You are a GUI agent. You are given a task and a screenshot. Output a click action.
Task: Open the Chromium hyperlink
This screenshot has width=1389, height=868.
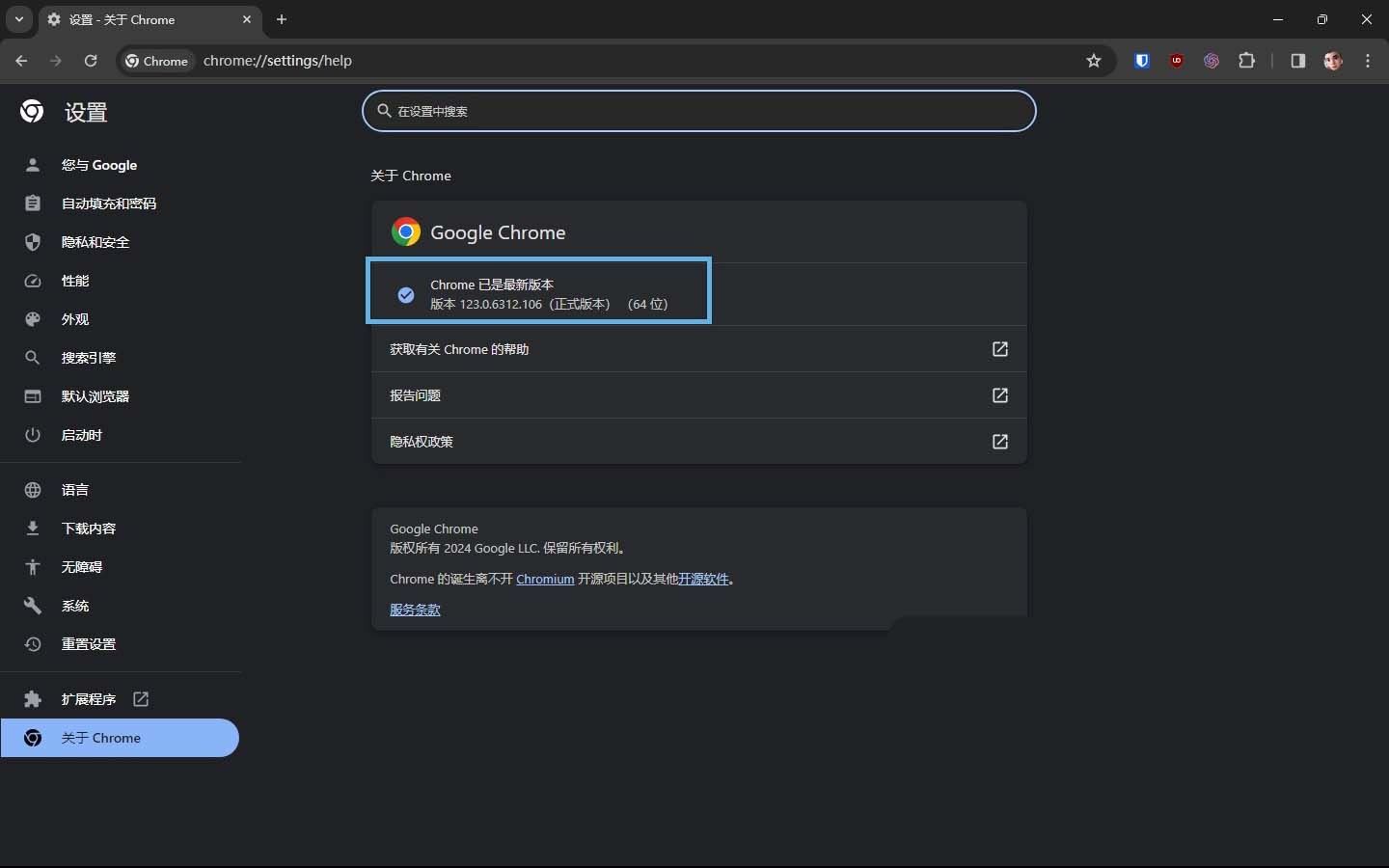(545, 579)
